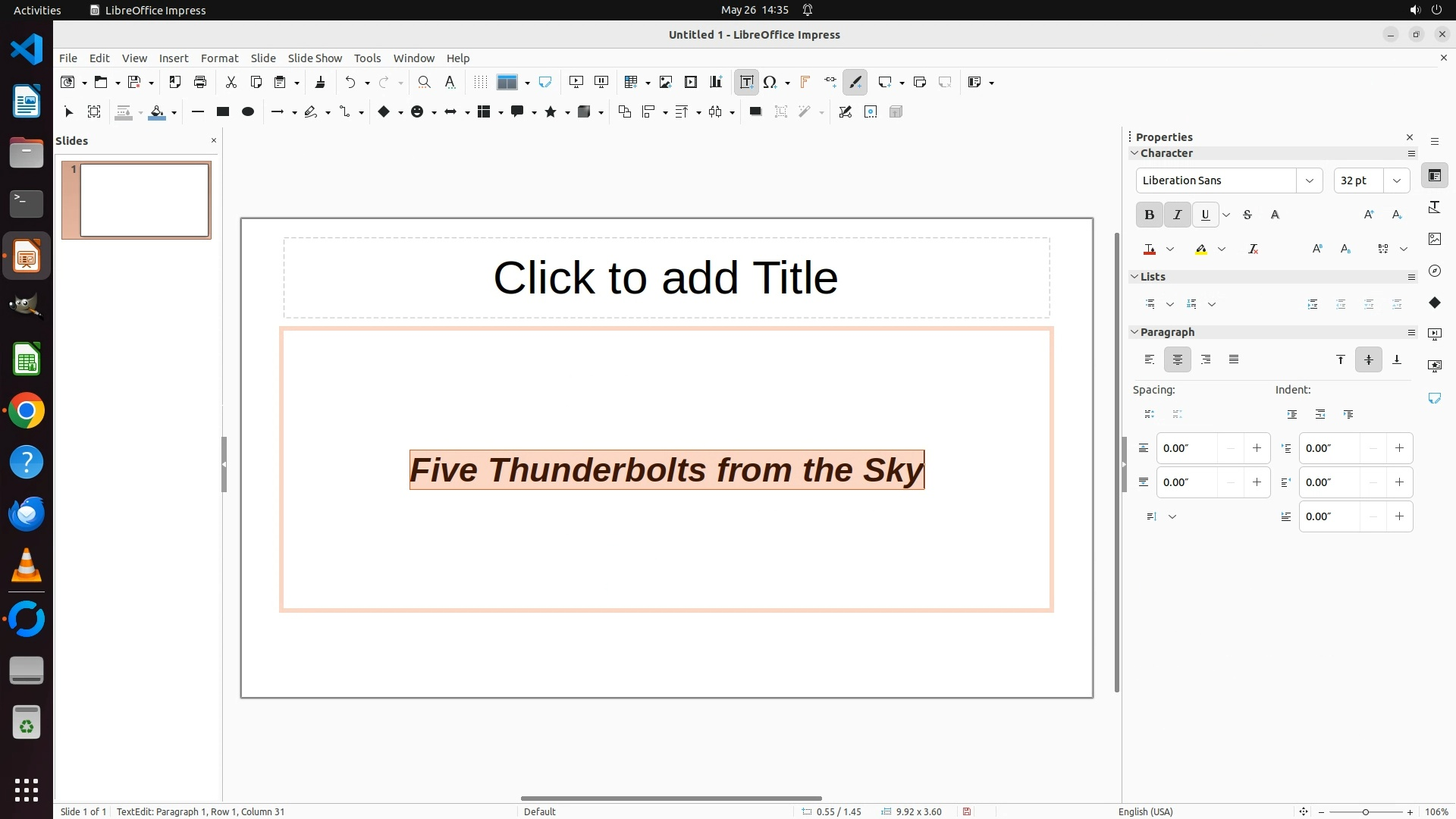Toggle Italic in Character panel

(1177, 215)
